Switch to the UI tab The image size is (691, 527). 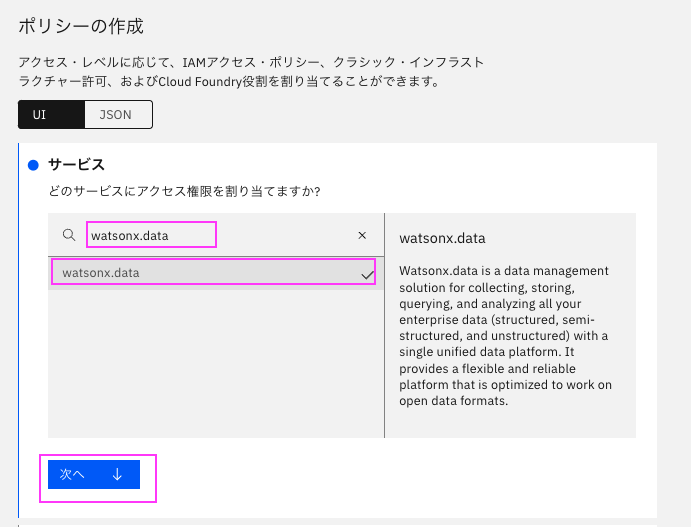(52, 115)
